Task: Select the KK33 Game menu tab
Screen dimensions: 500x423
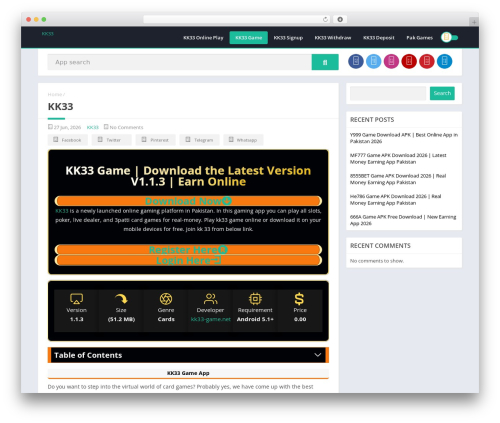Action: [249, 38]
